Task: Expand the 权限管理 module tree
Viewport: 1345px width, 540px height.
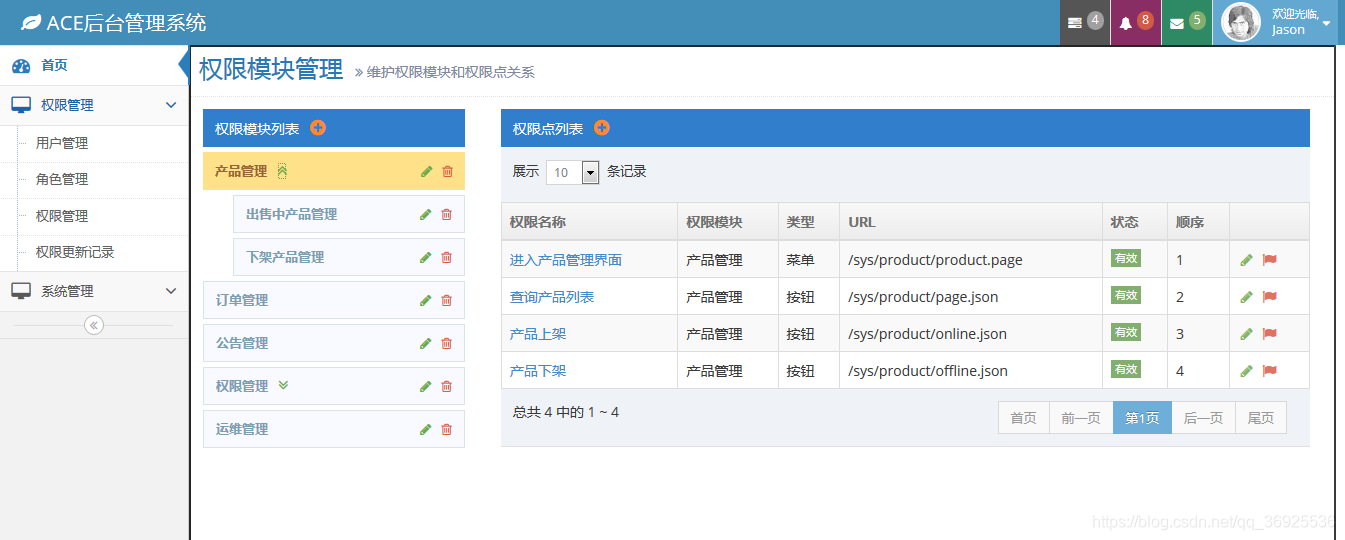Action: (x=283, y=385)
